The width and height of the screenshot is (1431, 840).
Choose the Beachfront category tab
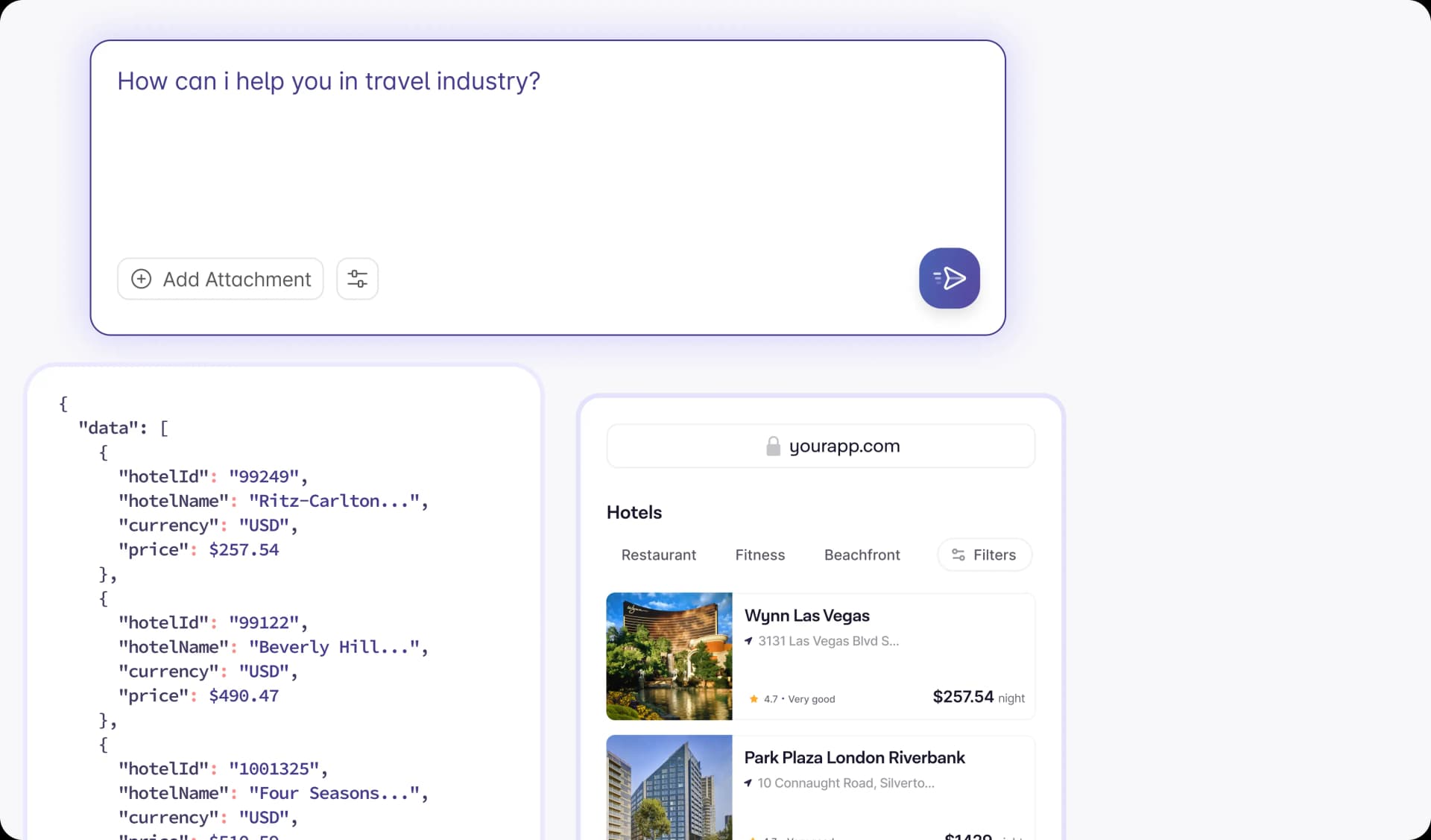(862, 555)
